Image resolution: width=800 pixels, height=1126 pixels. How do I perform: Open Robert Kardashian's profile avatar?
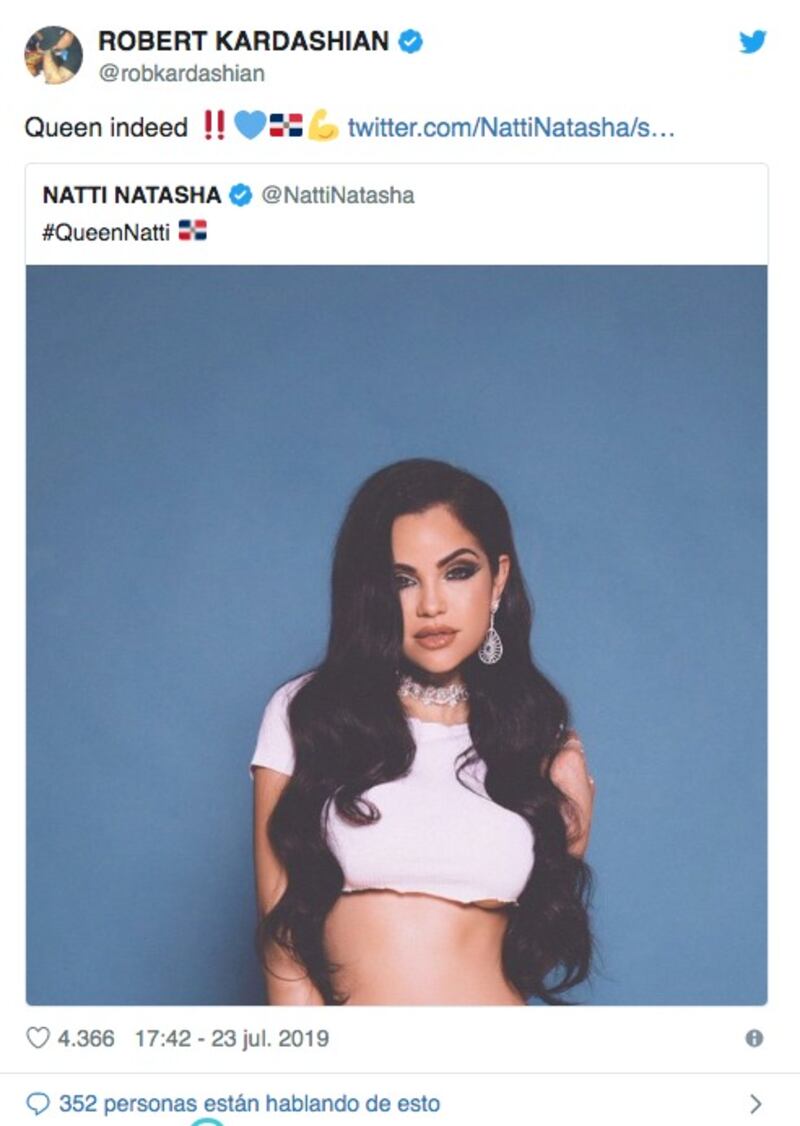click(x=53, y=55)
